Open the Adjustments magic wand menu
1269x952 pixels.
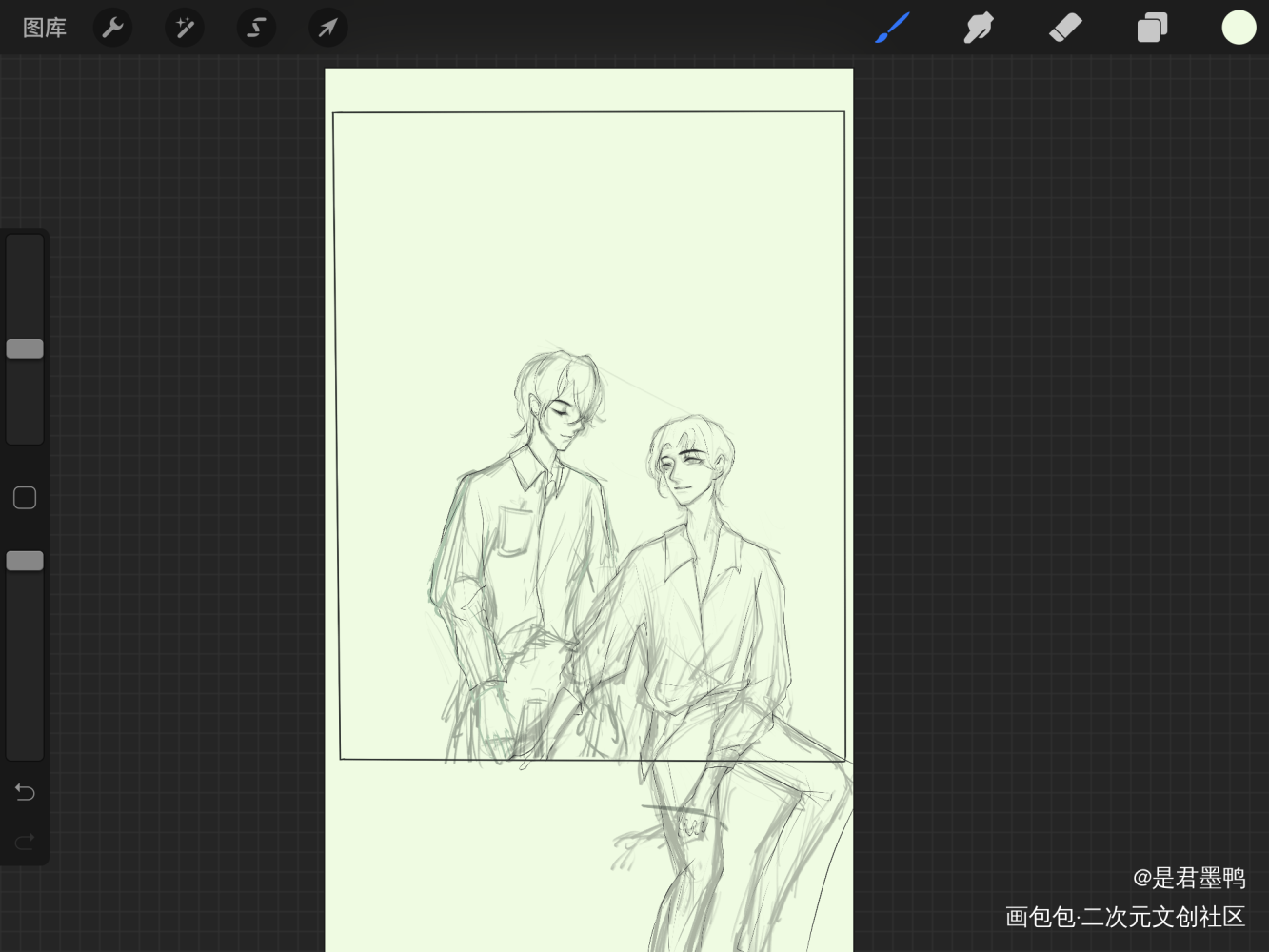coord(185,28)
